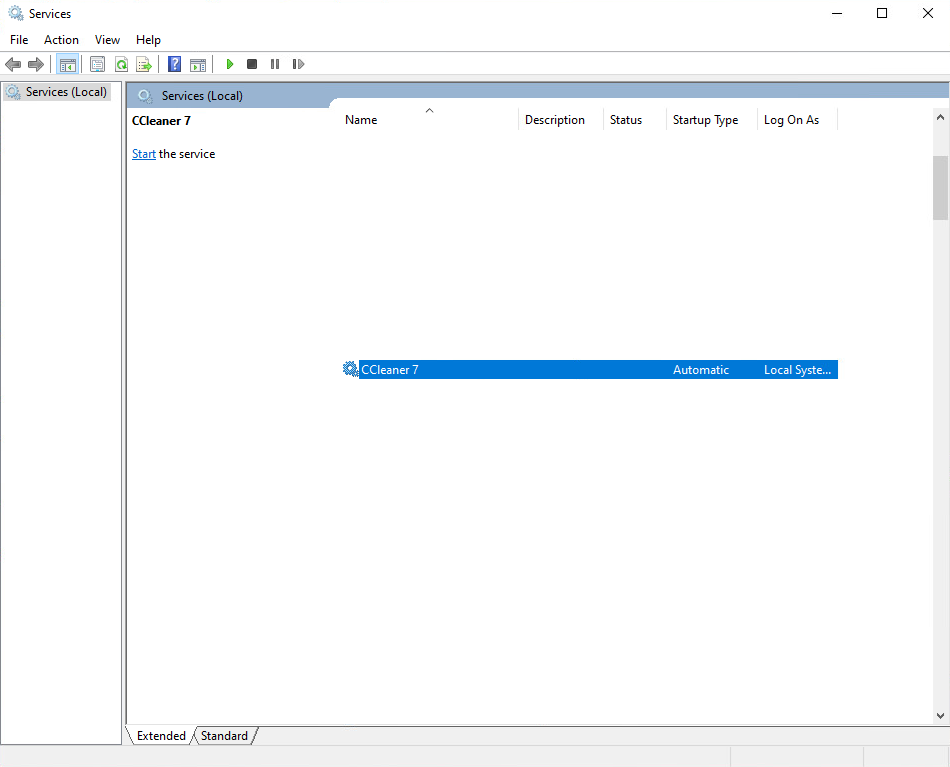This screenshot has height=767, width=950.
Task: Open Properties from the toolbar
Action: point(97,64)
